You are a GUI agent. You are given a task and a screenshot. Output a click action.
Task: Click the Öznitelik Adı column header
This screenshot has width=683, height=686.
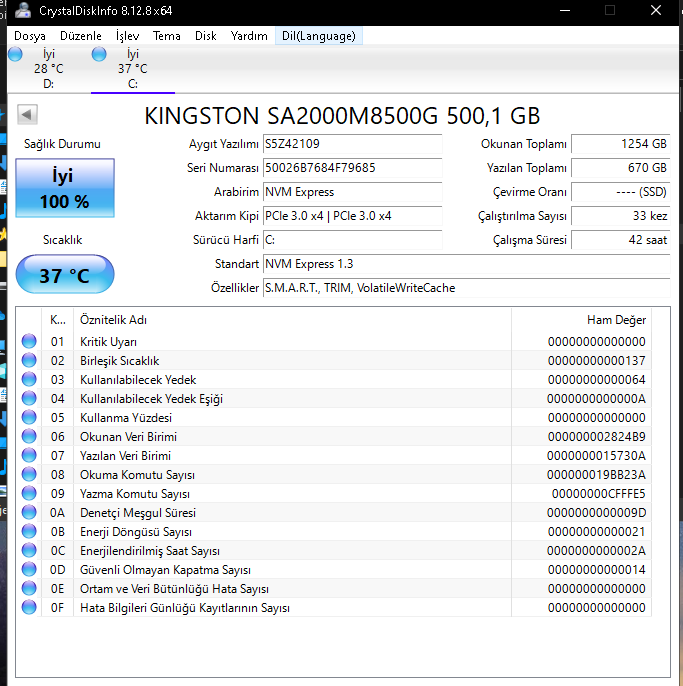pyautogui.click(x=292, y=320)
